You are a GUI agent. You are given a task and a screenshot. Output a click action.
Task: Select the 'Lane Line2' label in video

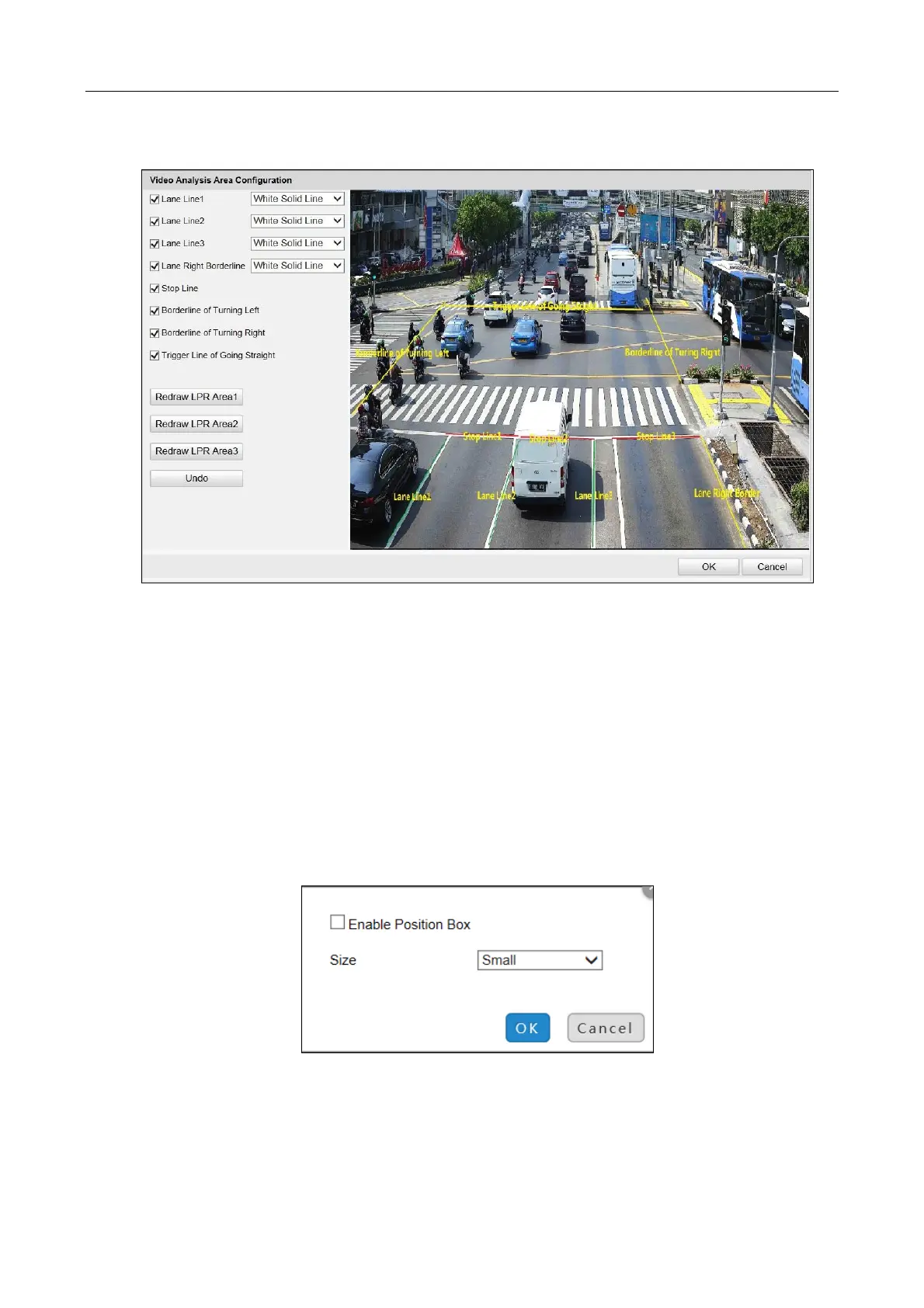tap(496, 496)
